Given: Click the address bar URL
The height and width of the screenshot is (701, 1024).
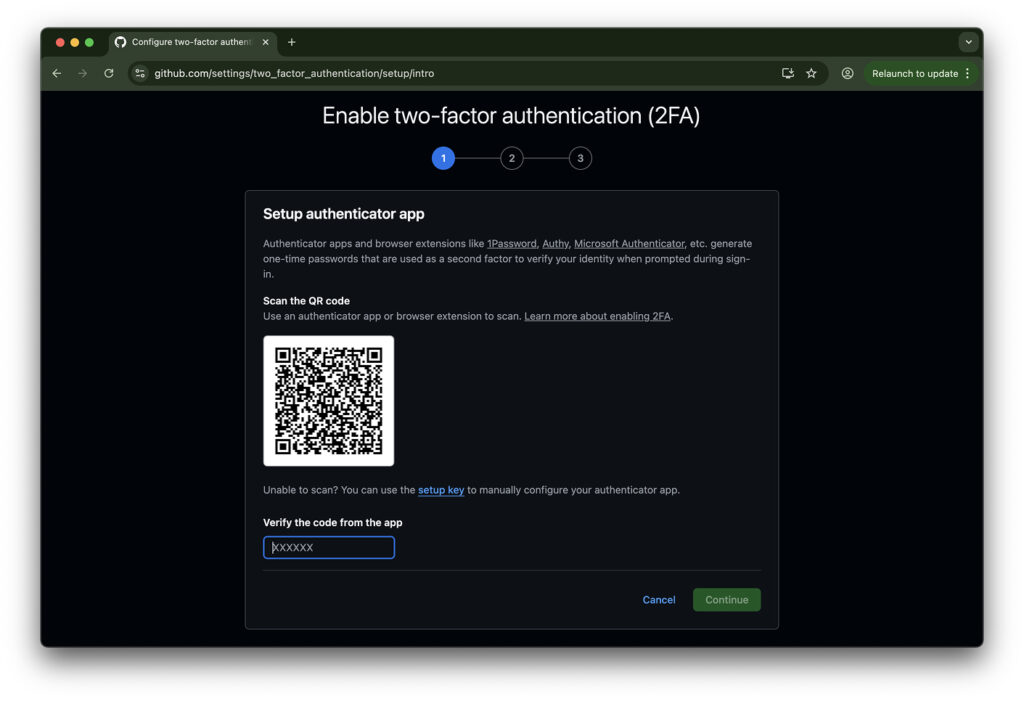Looking at the screenshot, I should (x=294, y=73).
